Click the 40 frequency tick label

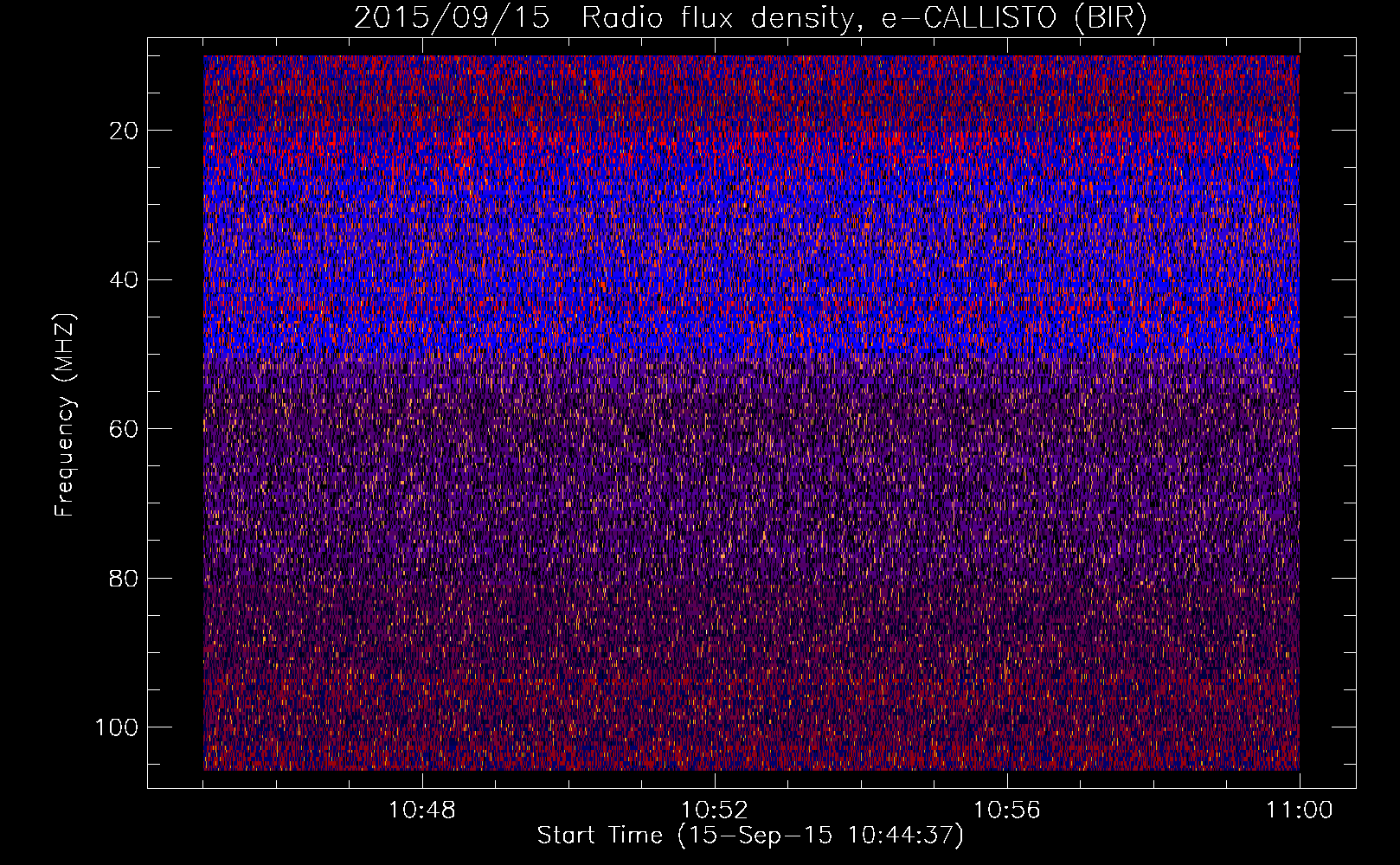(x=124, y=280)
